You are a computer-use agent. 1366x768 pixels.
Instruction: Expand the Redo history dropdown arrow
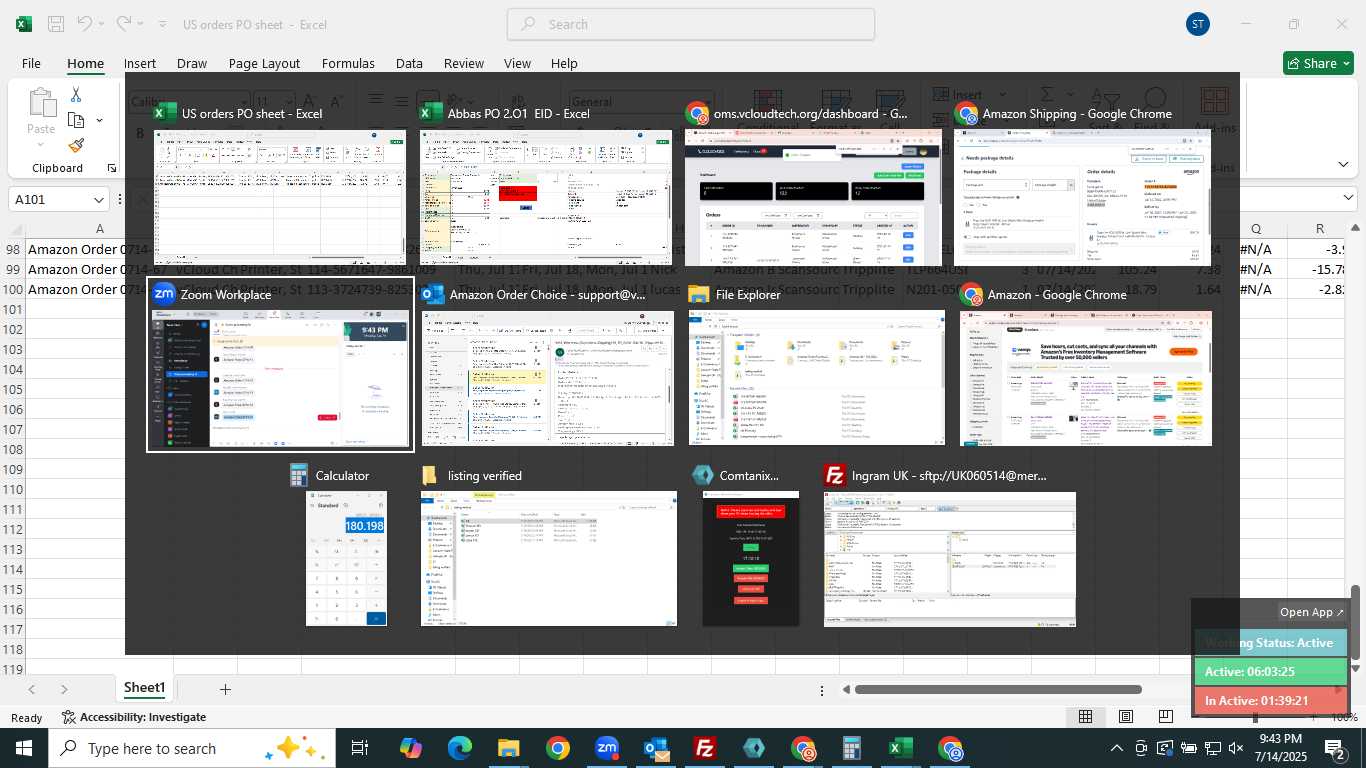[139, 24]
